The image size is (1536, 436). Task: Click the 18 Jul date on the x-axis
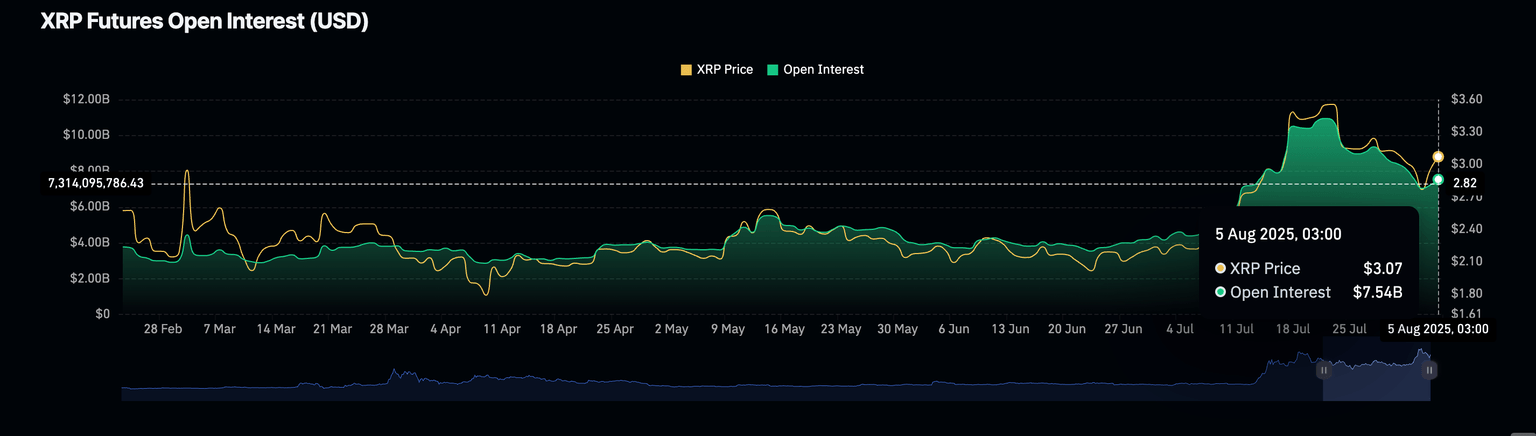(x=1293, y=329)
